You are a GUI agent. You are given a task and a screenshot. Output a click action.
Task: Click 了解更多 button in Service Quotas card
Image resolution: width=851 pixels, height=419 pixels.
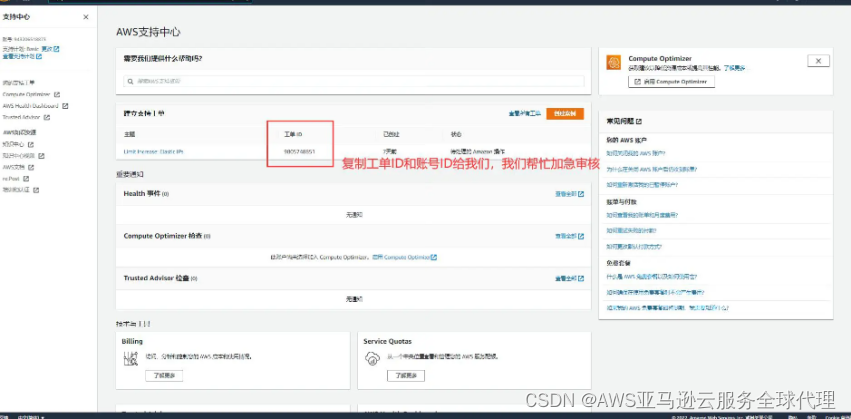(405, 376)
